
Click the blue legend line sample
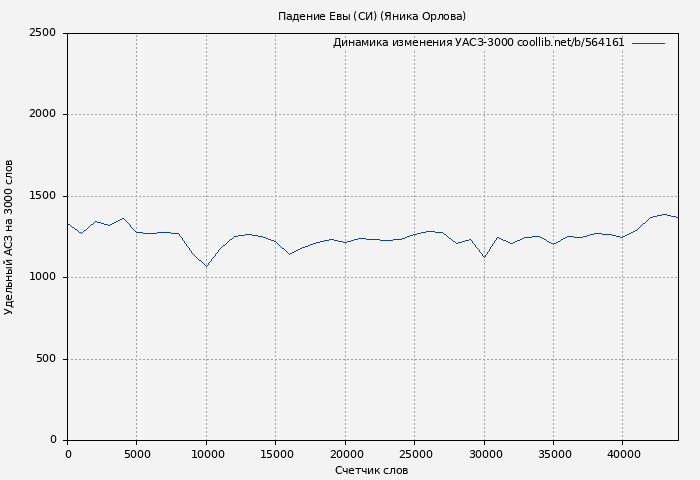648,43
